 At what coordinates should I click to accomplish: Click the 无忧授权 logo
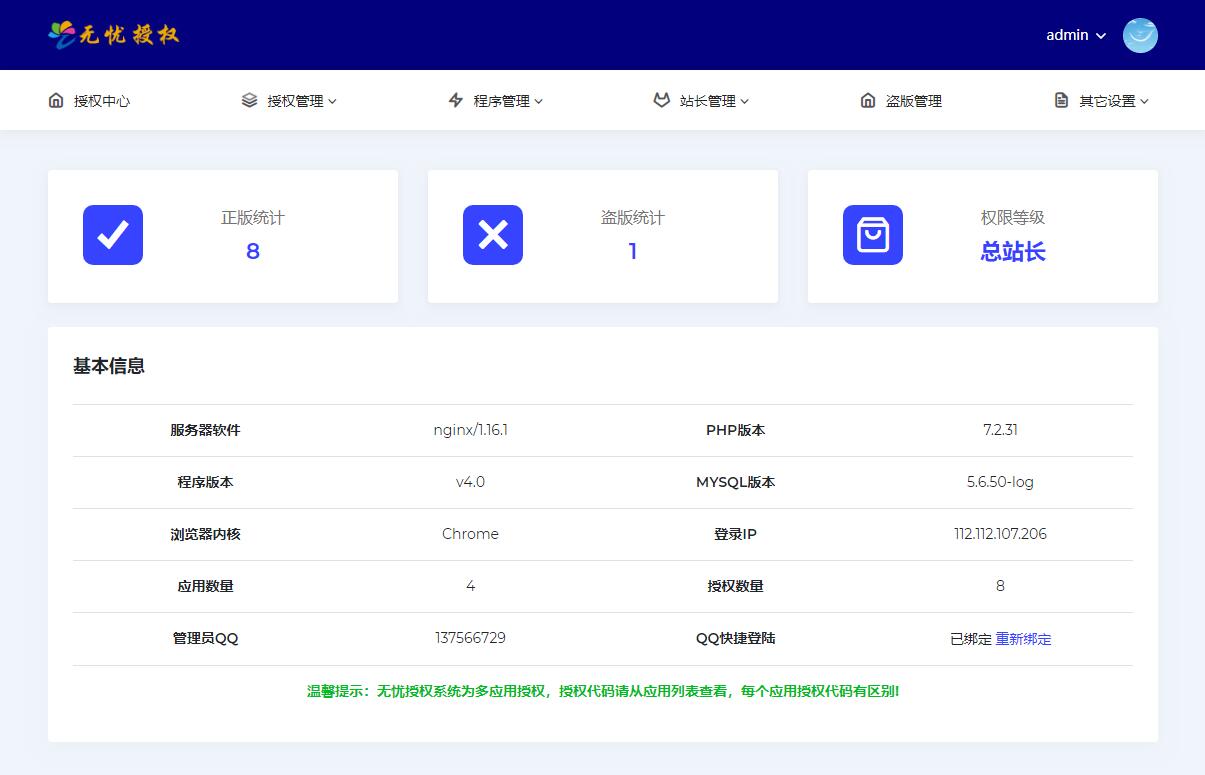point(113,34)
